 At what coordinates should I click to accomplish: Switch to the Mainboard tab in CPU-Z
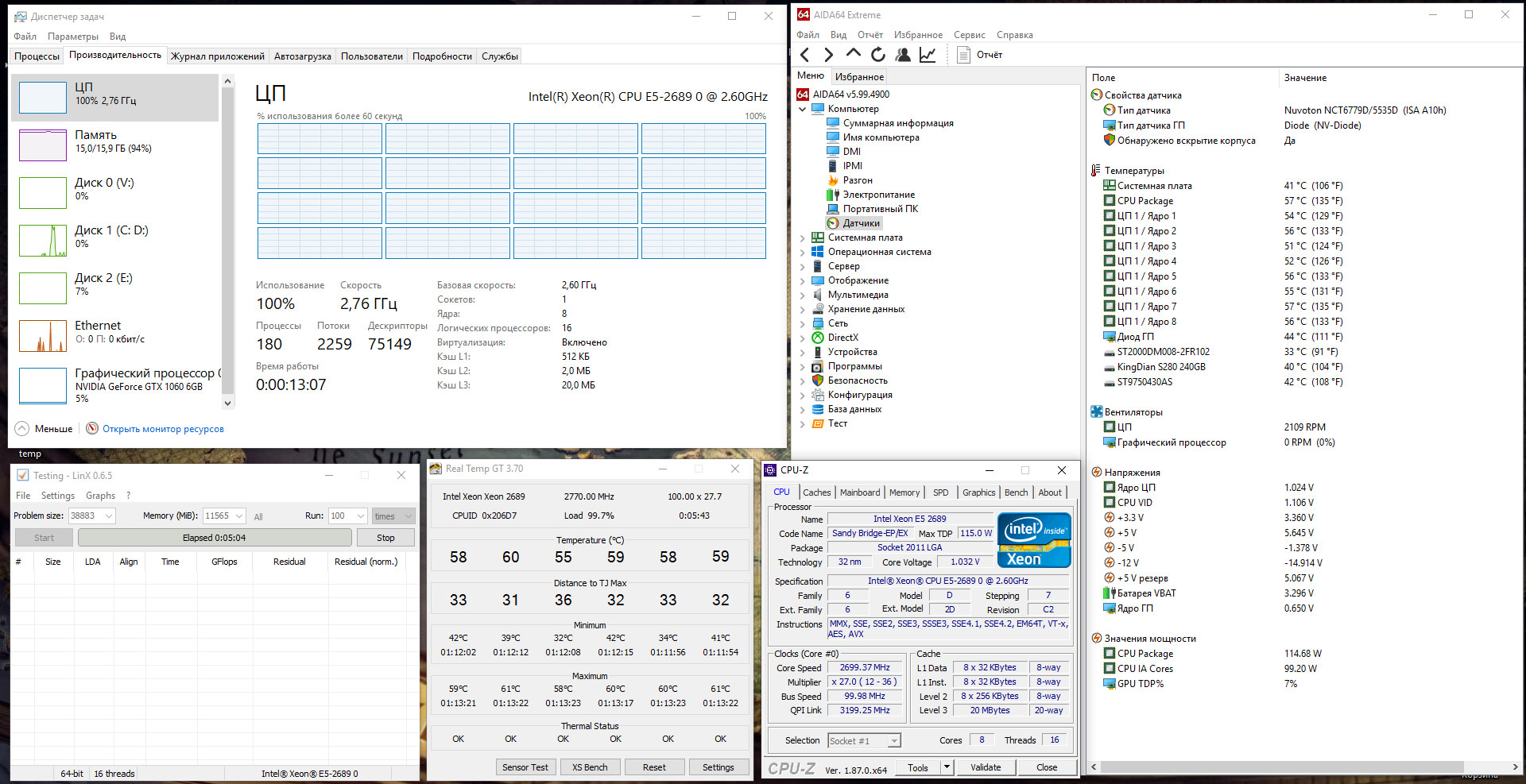tap(860, 492)
